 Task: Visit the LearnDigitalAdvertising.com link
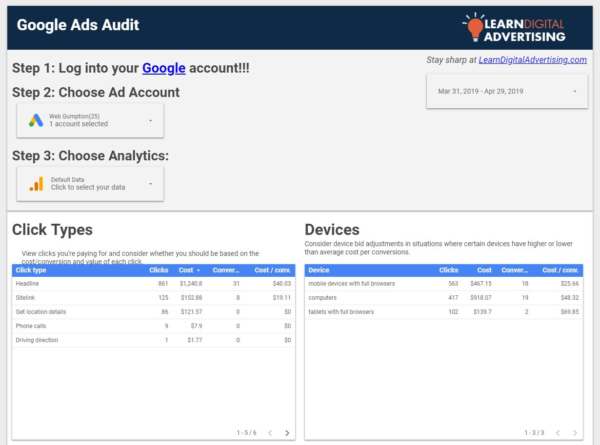coord(532,60)
